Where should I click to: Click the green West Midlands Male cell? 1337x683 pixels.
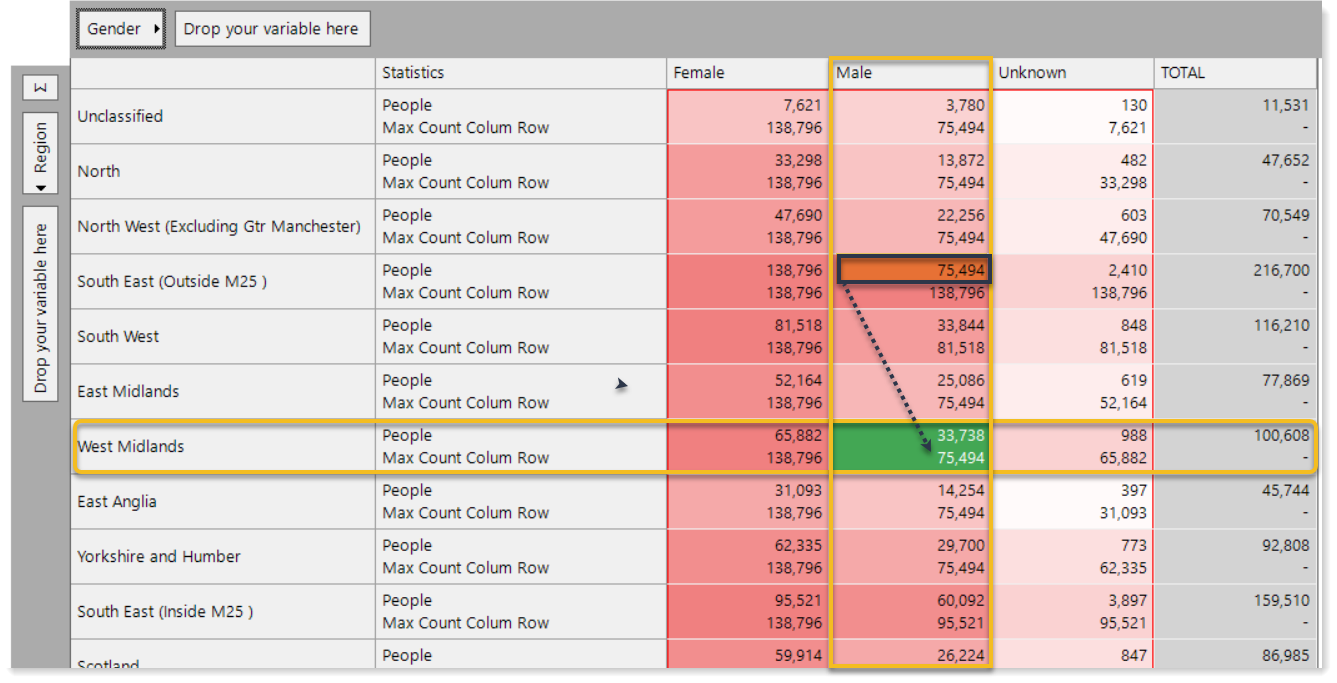[910, 447]
